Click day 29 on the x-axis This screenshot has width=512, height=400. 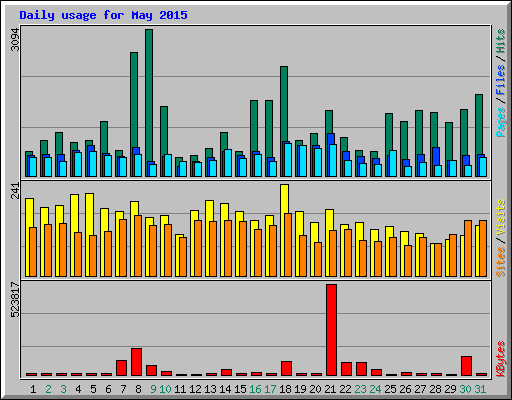[450, 389]
